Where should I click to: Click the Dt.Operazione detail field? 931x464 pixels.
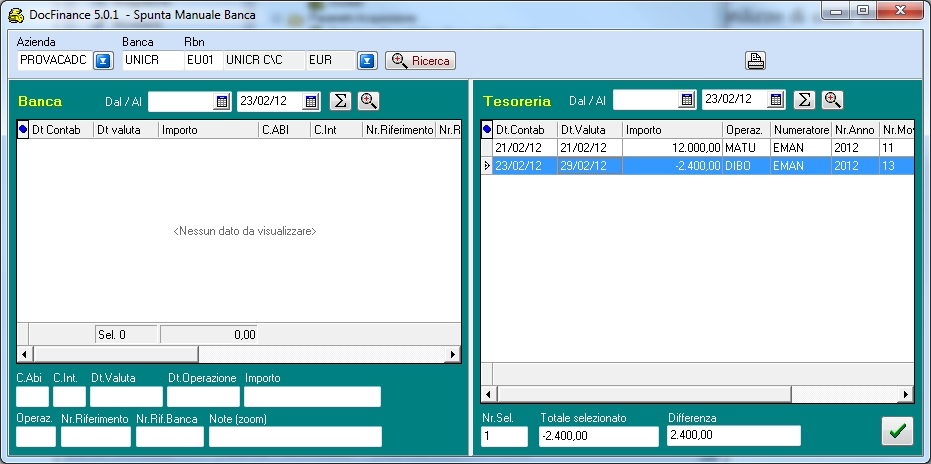click(x=203, y=397)
